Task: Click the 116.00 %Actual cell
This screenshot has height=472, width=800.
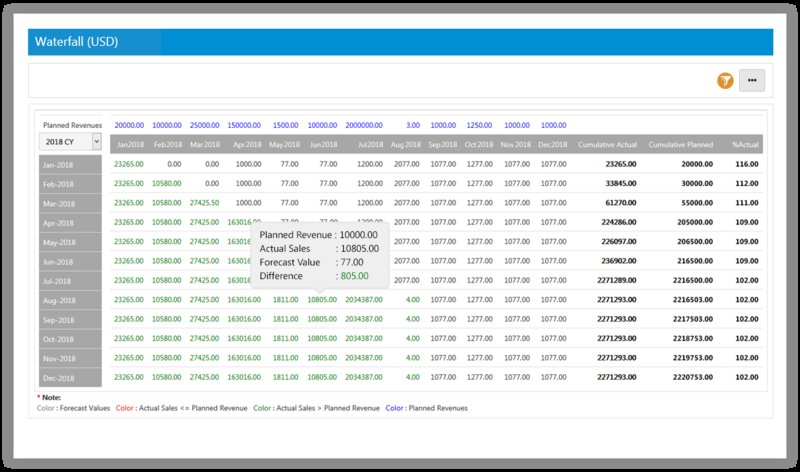Action: pyautogui.click(x=746, y=163)
